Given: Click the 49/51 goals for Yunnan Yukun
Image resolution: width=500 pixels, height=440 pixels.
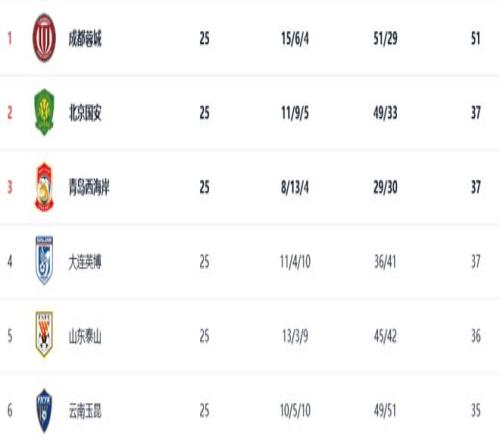Looking at the screenshot, I should pos(385,411).
